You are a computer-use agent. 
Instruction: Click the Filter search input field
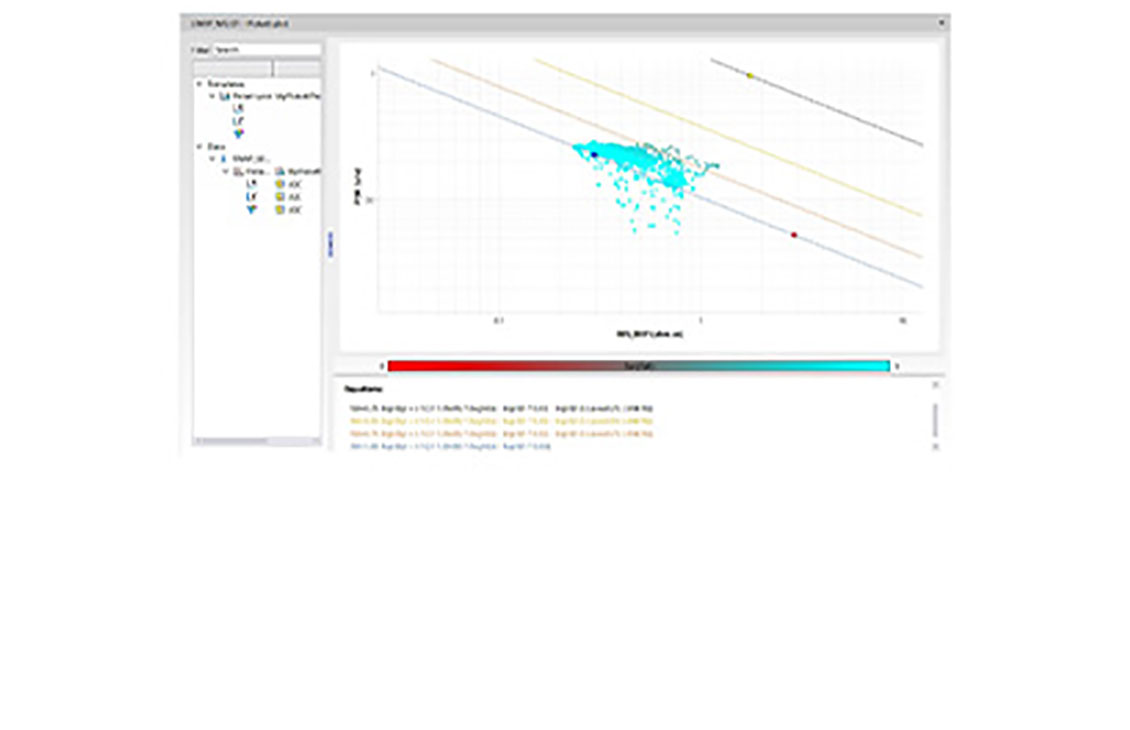coord(266,49)
